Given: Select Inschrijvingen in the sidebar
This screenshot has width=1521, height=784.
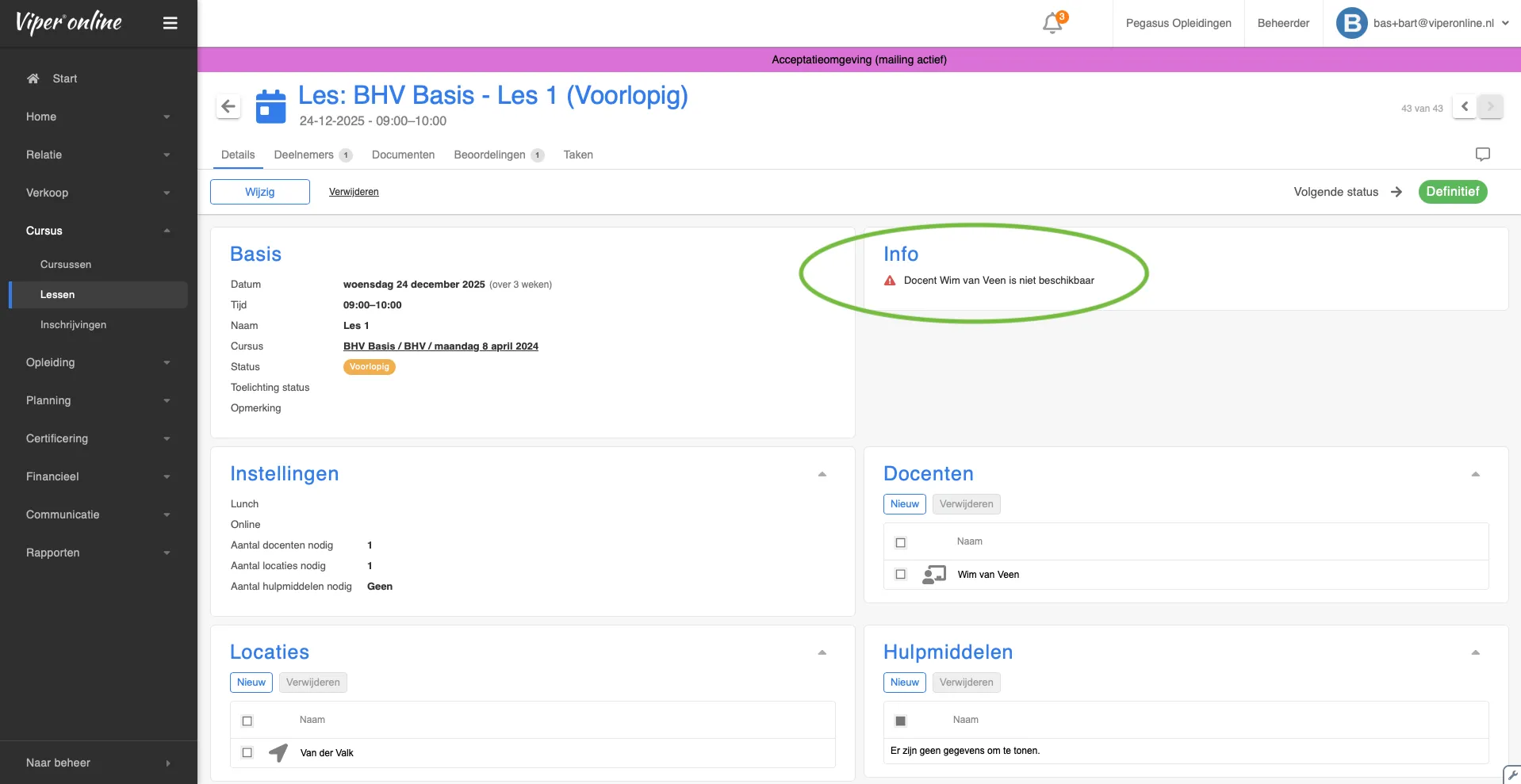Looking at the screenshot, I should (x=73, y=324).
